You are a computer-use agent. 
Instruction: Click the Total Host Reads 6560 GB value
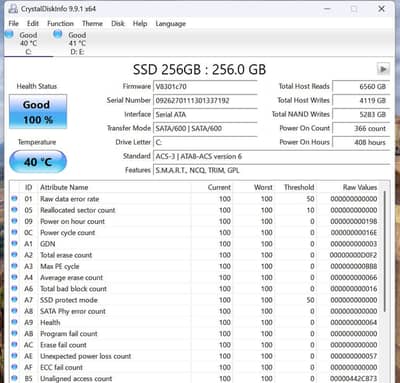pos(361,86)
